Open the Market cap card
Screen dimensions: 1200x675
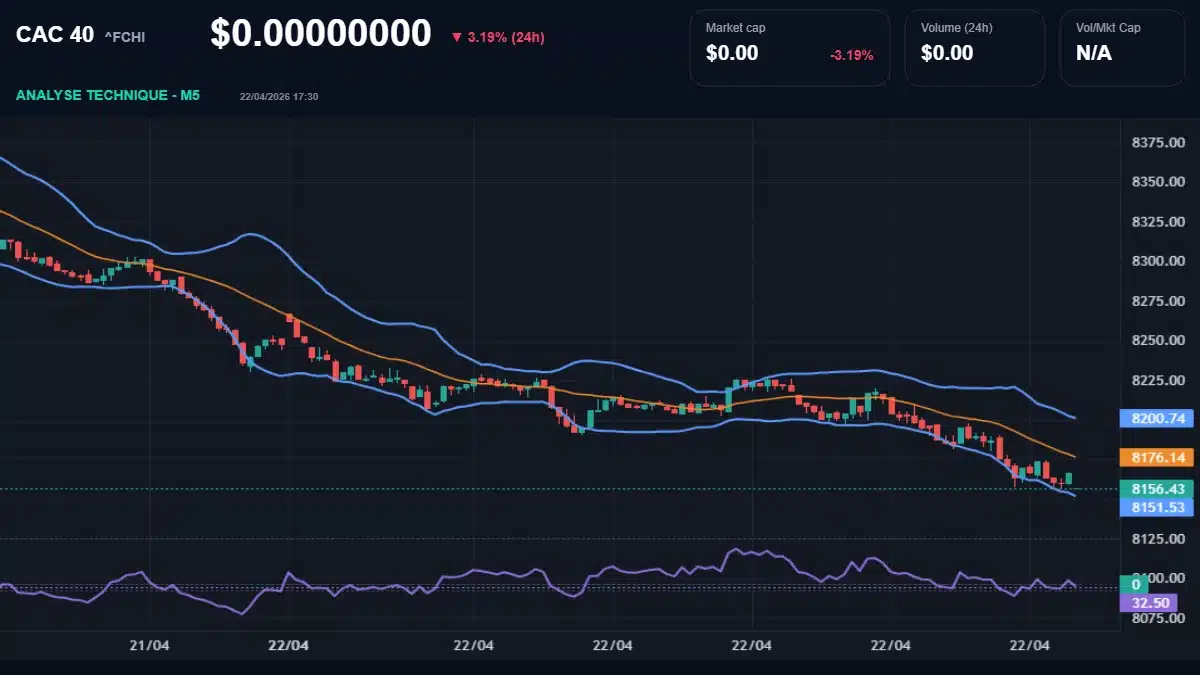pyautogui.click(x=789, y=48)
